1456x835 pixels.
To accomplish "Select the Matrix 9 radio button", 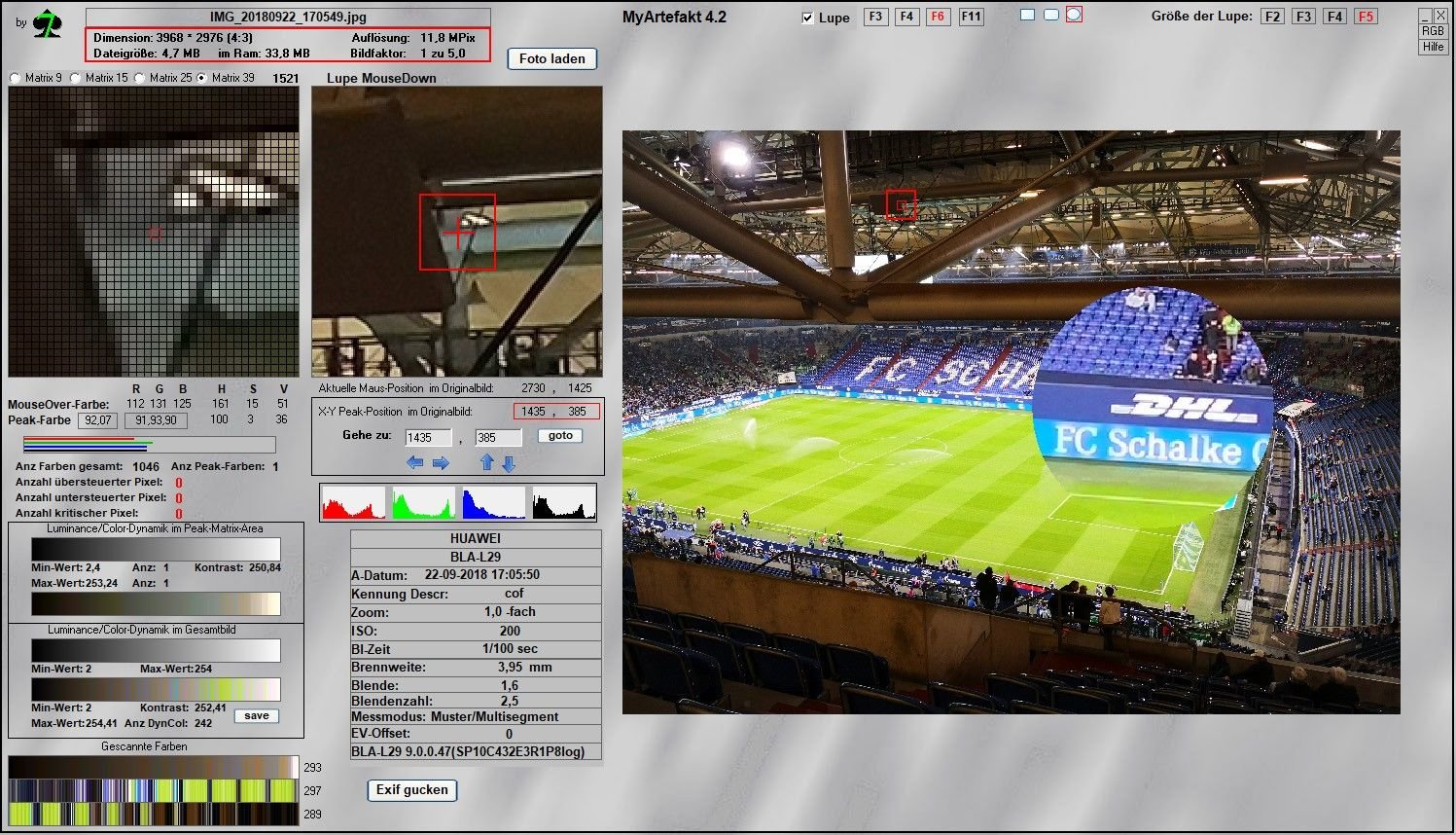I will [x=15, y=78].
